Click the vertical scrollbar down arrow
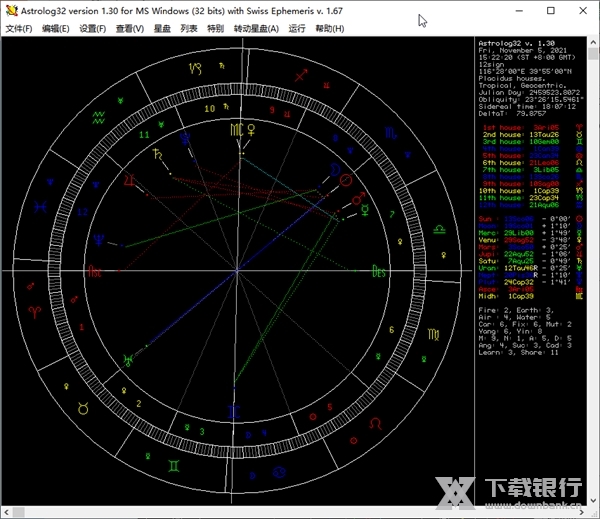This screenshot has height=519, width=600. (593, 500)
